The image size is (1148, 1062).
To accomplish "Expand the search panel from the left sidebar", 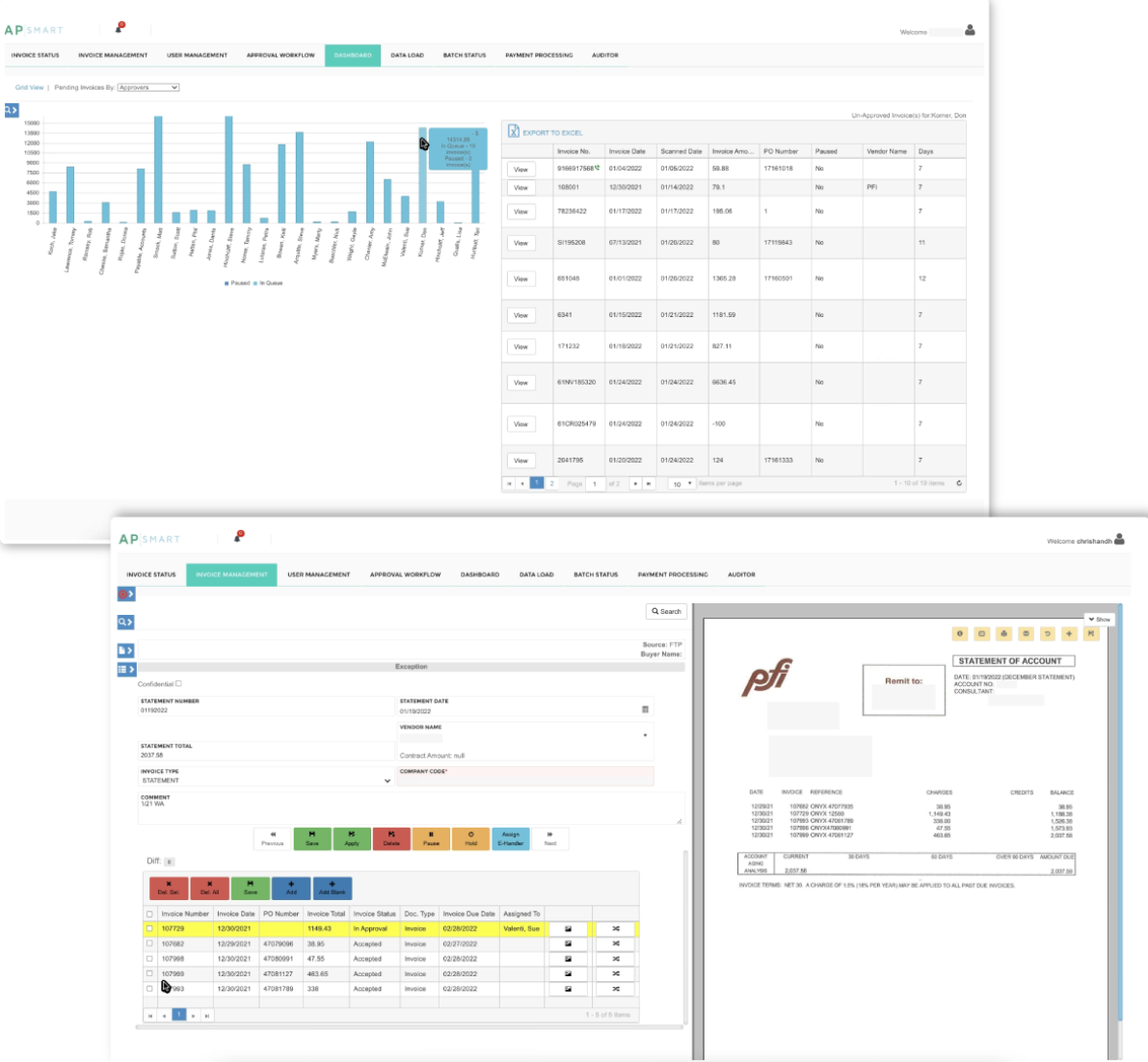I will pyautogui.click(x=124, y=622).
